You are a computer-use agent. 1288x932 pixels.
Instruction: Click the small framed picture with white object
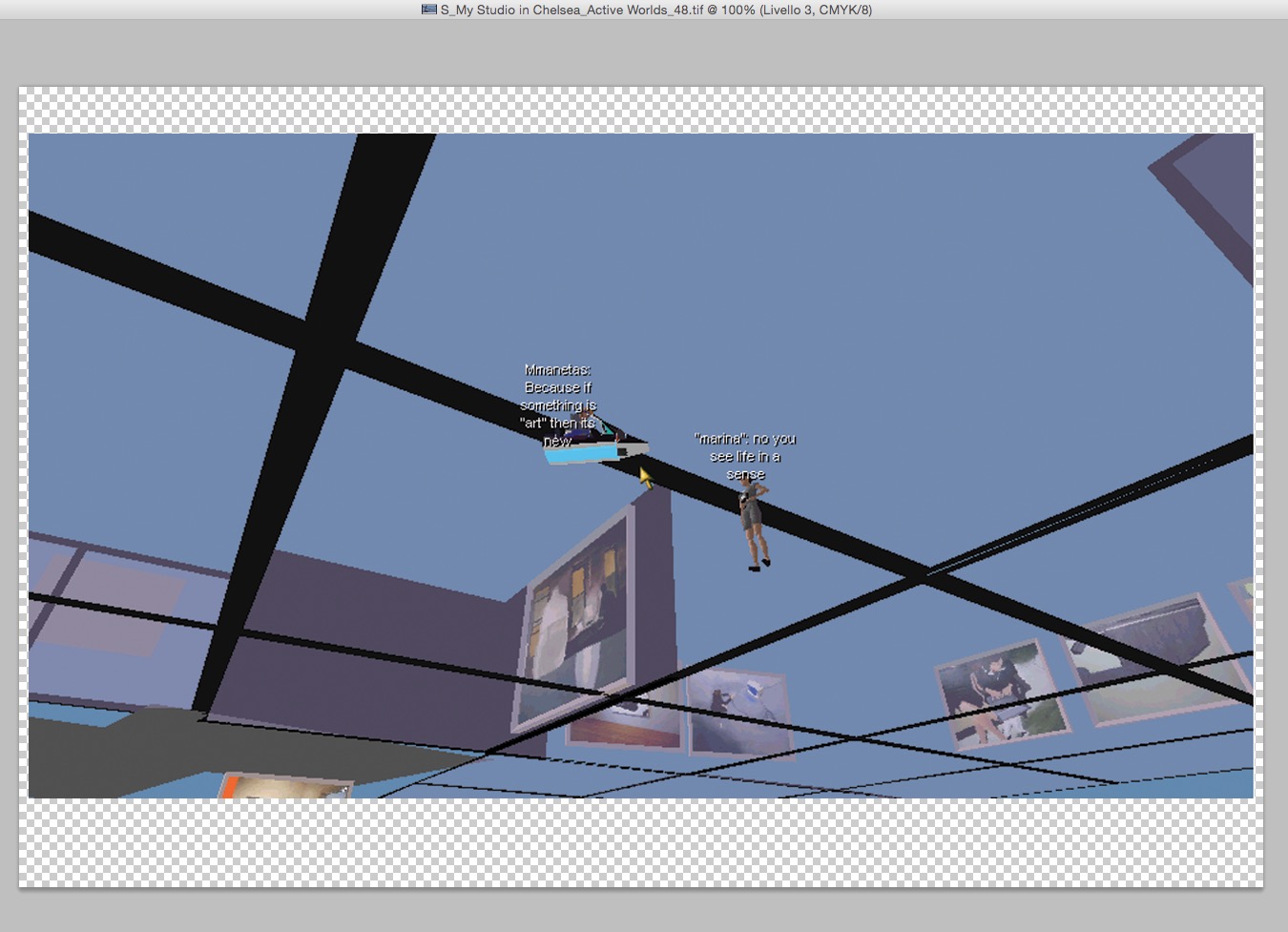737,712
